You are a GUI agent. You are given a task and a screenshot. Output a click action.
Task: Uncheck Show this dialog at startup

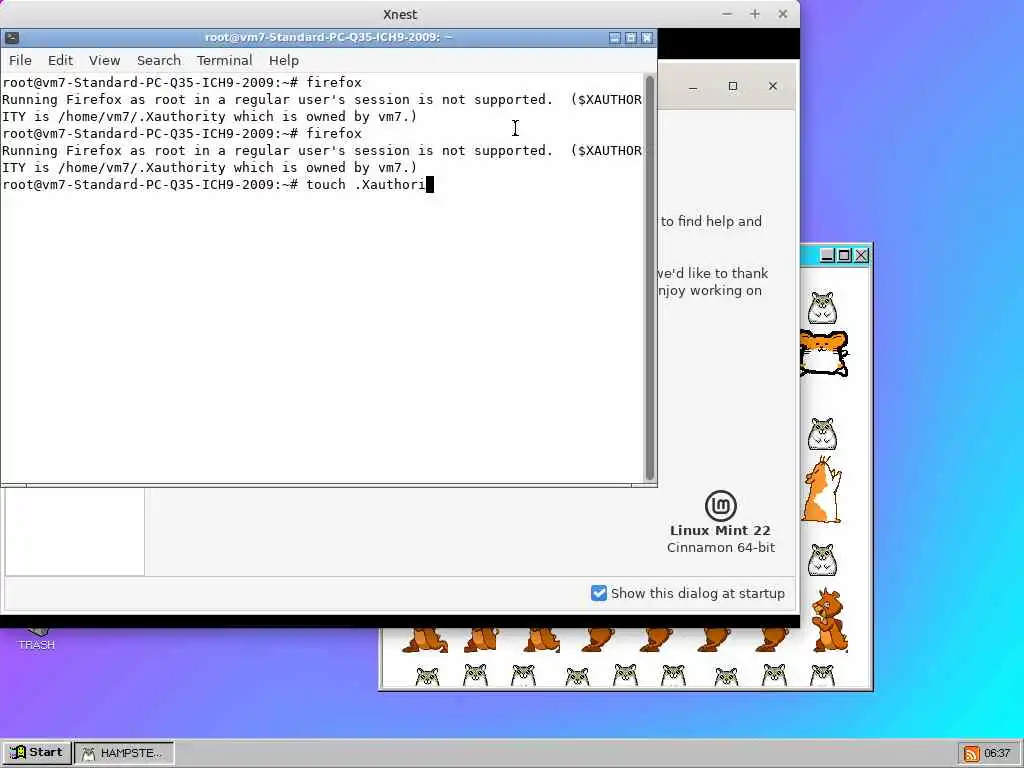point(598,593)
